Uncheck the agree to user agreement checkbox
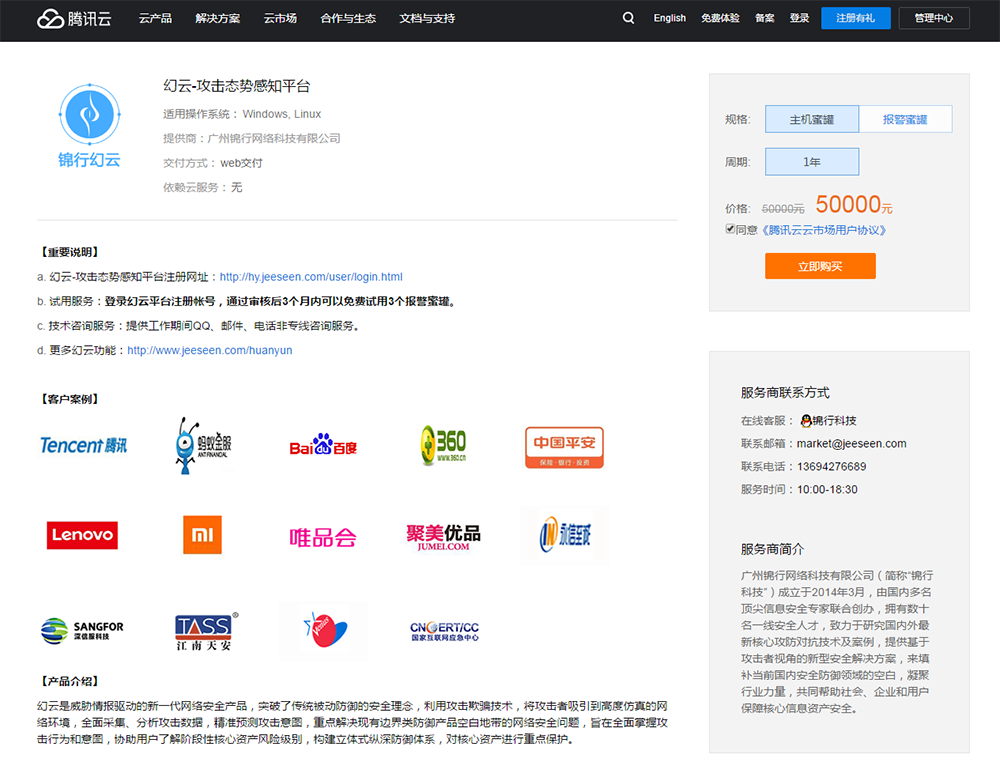This screenshot has height=762, width=1000. pyautogui.click(x=730, y=229)
